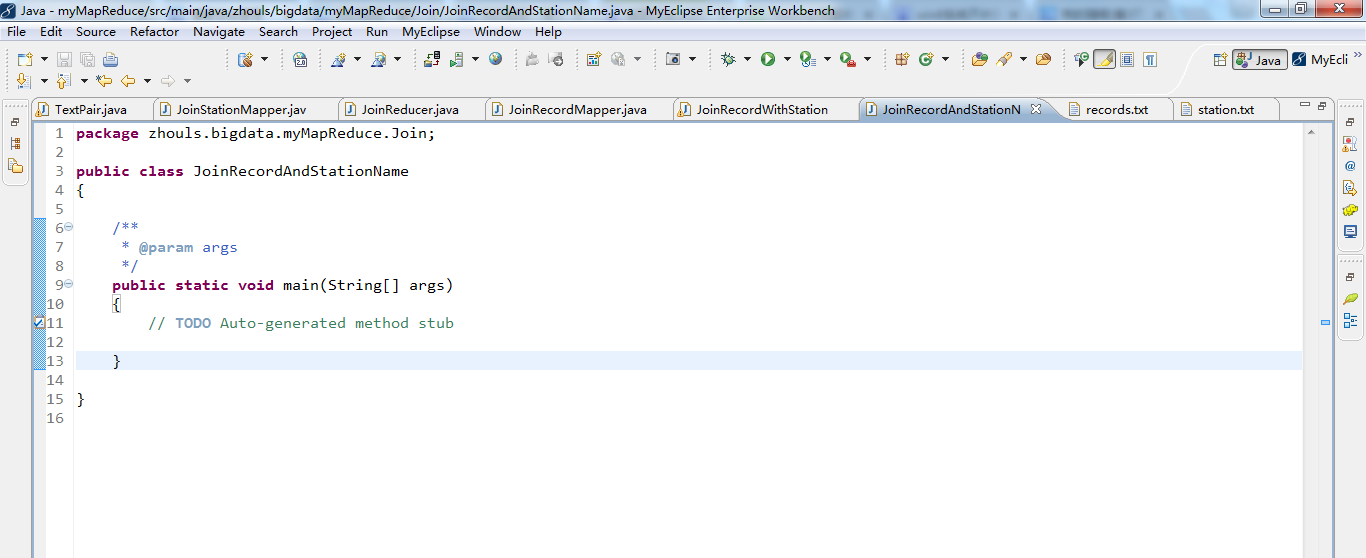Click the Run External Tools toolbox icon
The image size is (1366, 558).
pyautogui.click(x=847, y=60)
